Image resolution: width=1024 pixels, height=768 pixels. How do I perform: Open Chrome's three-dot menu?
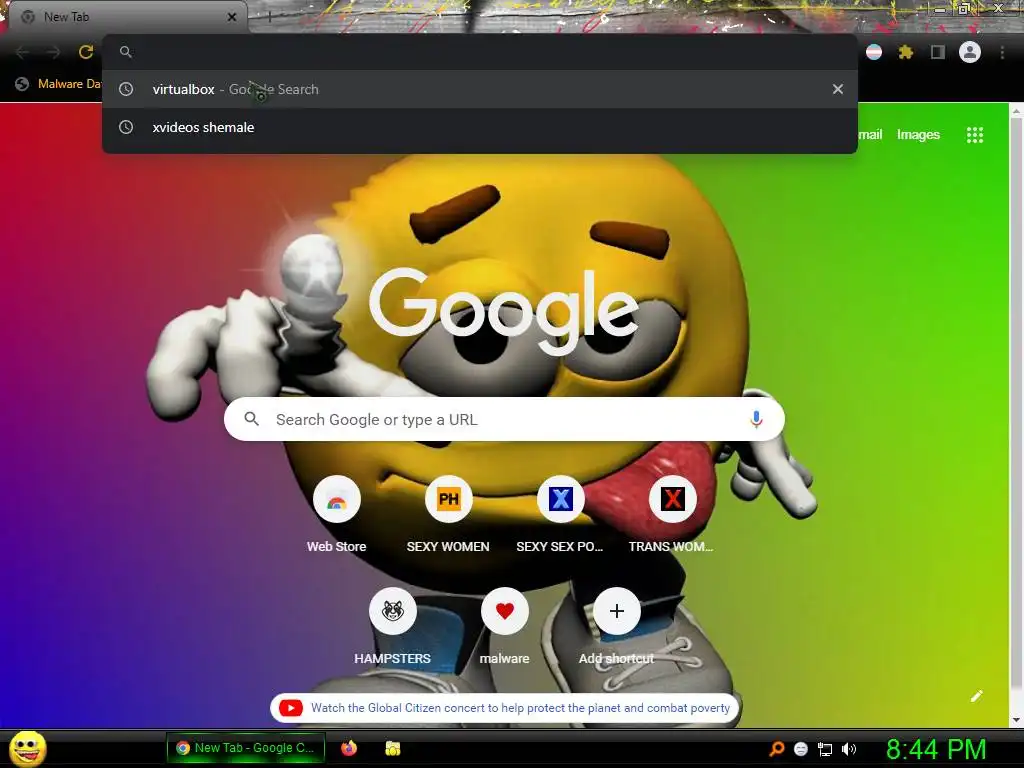pyautogui.click(x=1002, y=52)
